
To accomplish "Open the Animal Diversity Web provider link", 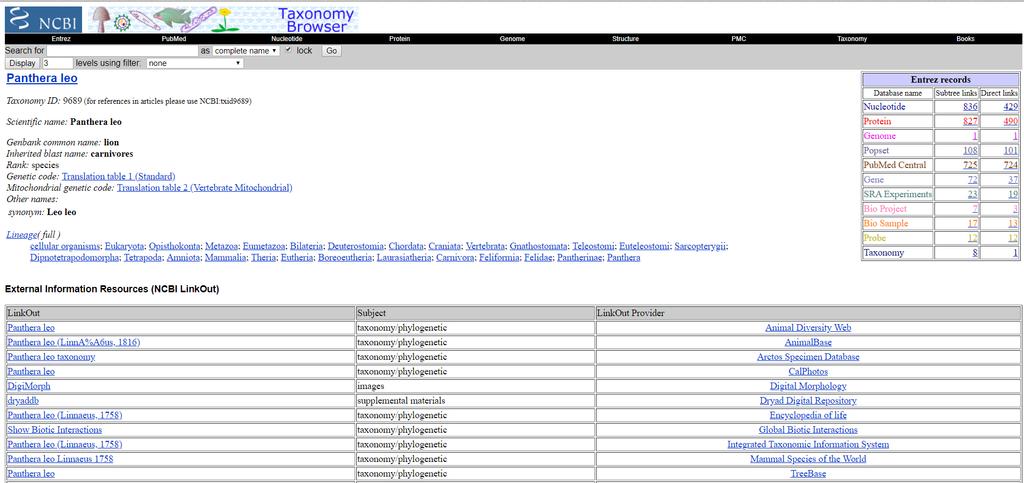I will tap(808, 328).
